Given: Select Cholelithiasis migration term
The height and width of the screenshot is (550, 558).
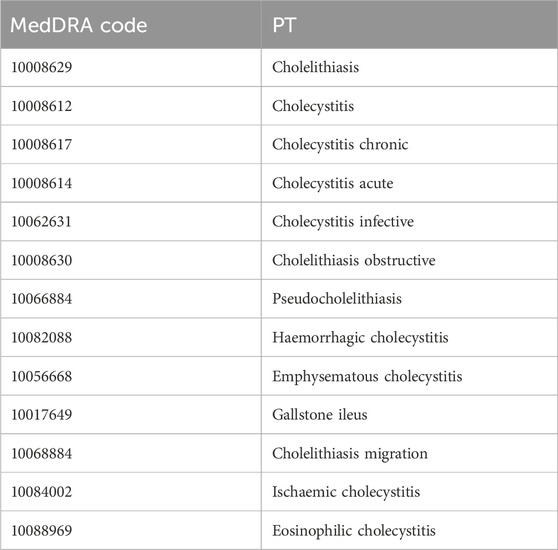Looking at the screenshot, I should click(x=350, y=454).
